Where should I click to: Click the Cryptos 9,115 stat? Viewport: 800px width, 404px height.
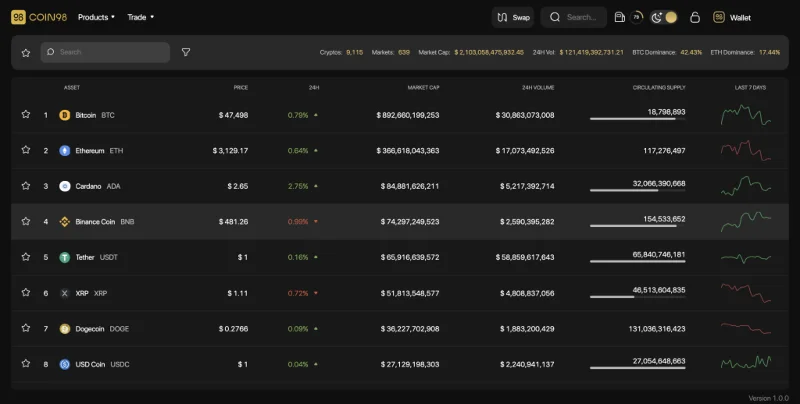pyautogui.click(x=341, y=52)
